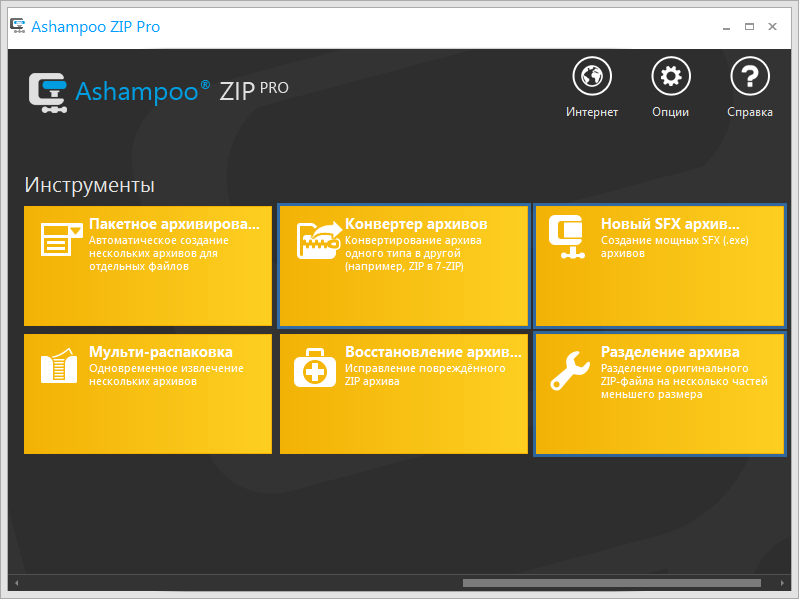Open Опции gear settings icon
Image resolution: width=799 pixels, height=599 pixels.
[x=671, y=76]
